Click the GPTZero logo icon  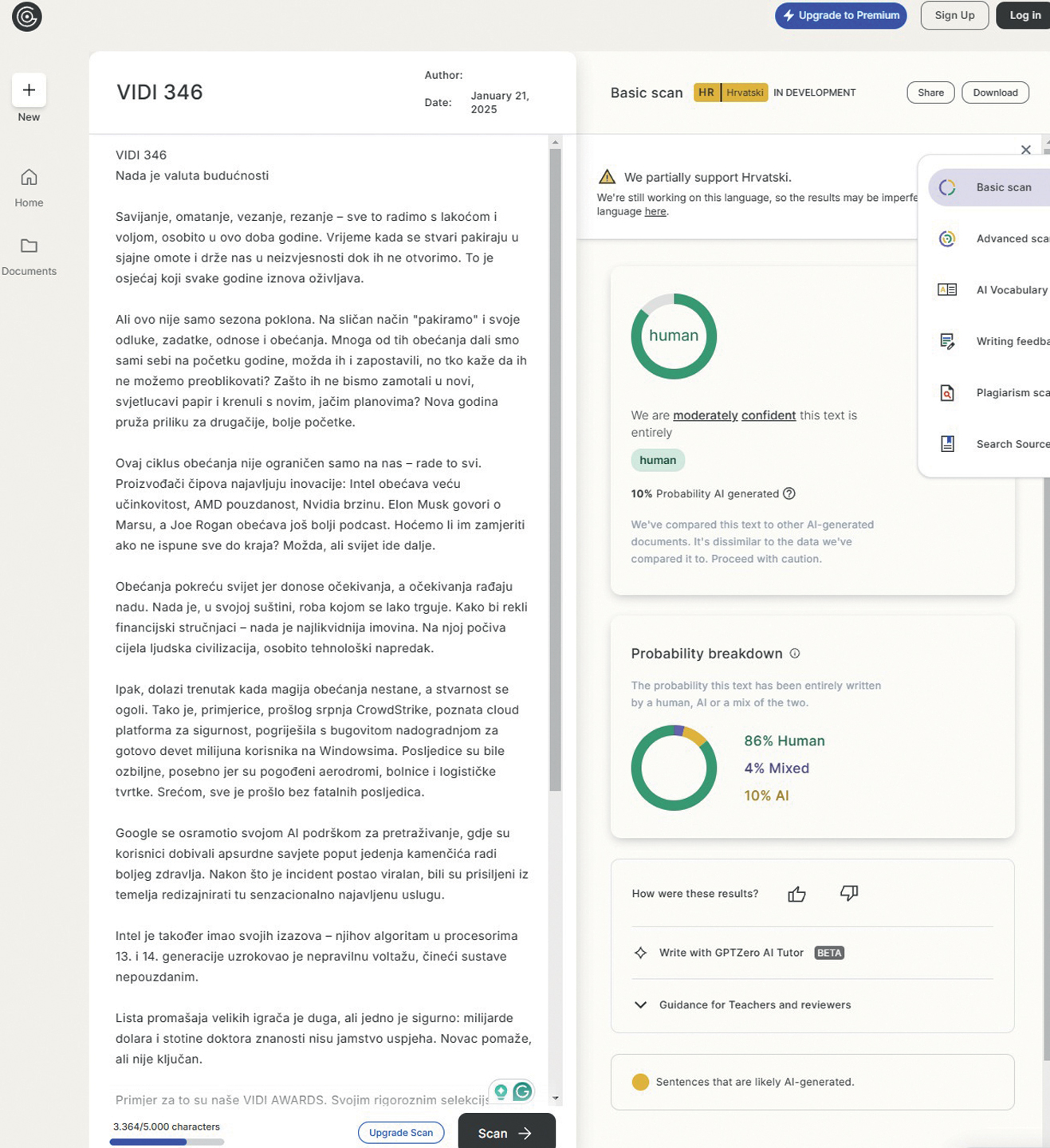point(27,17)
